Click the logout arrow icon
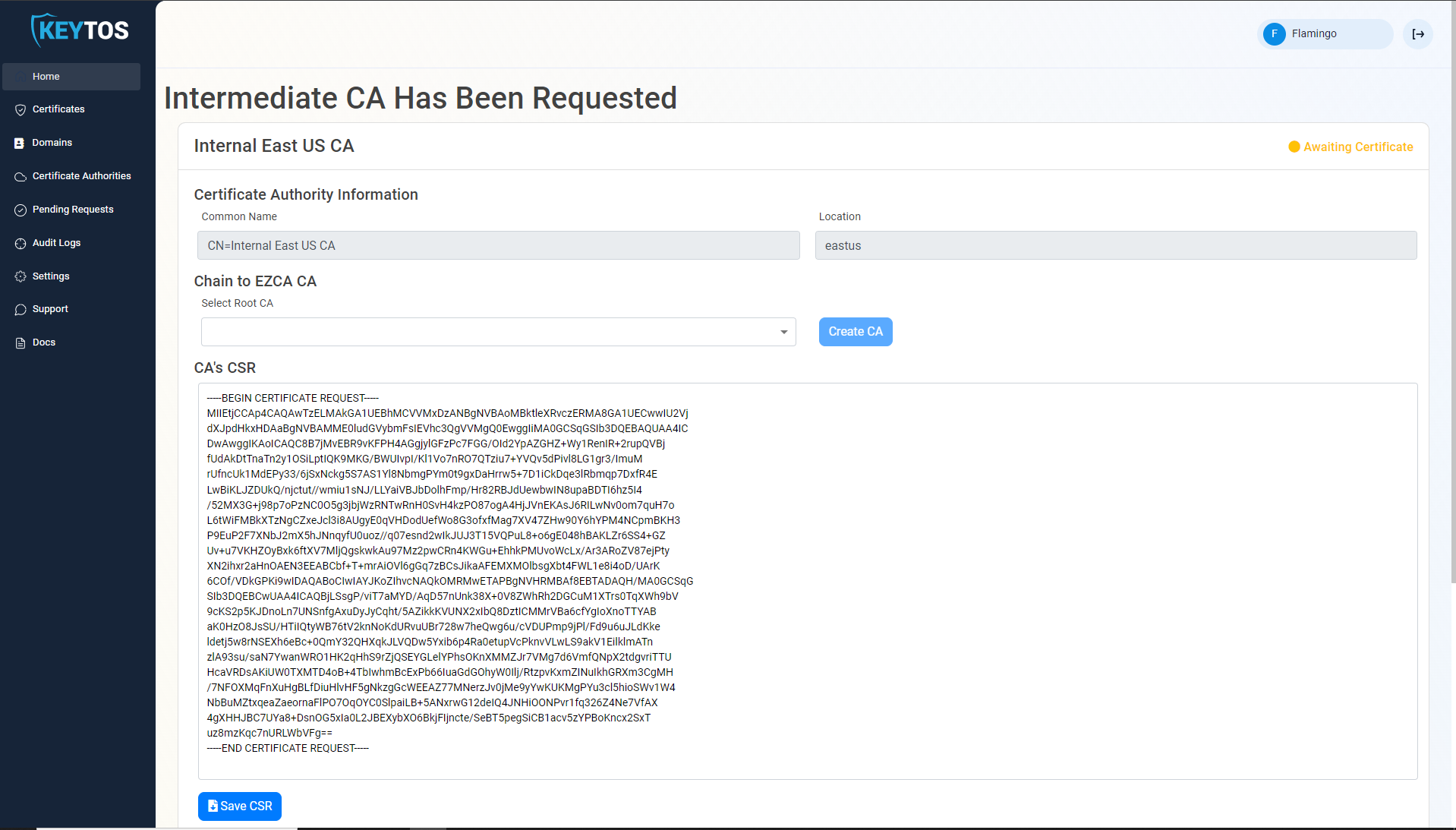 click(1418, 34)
